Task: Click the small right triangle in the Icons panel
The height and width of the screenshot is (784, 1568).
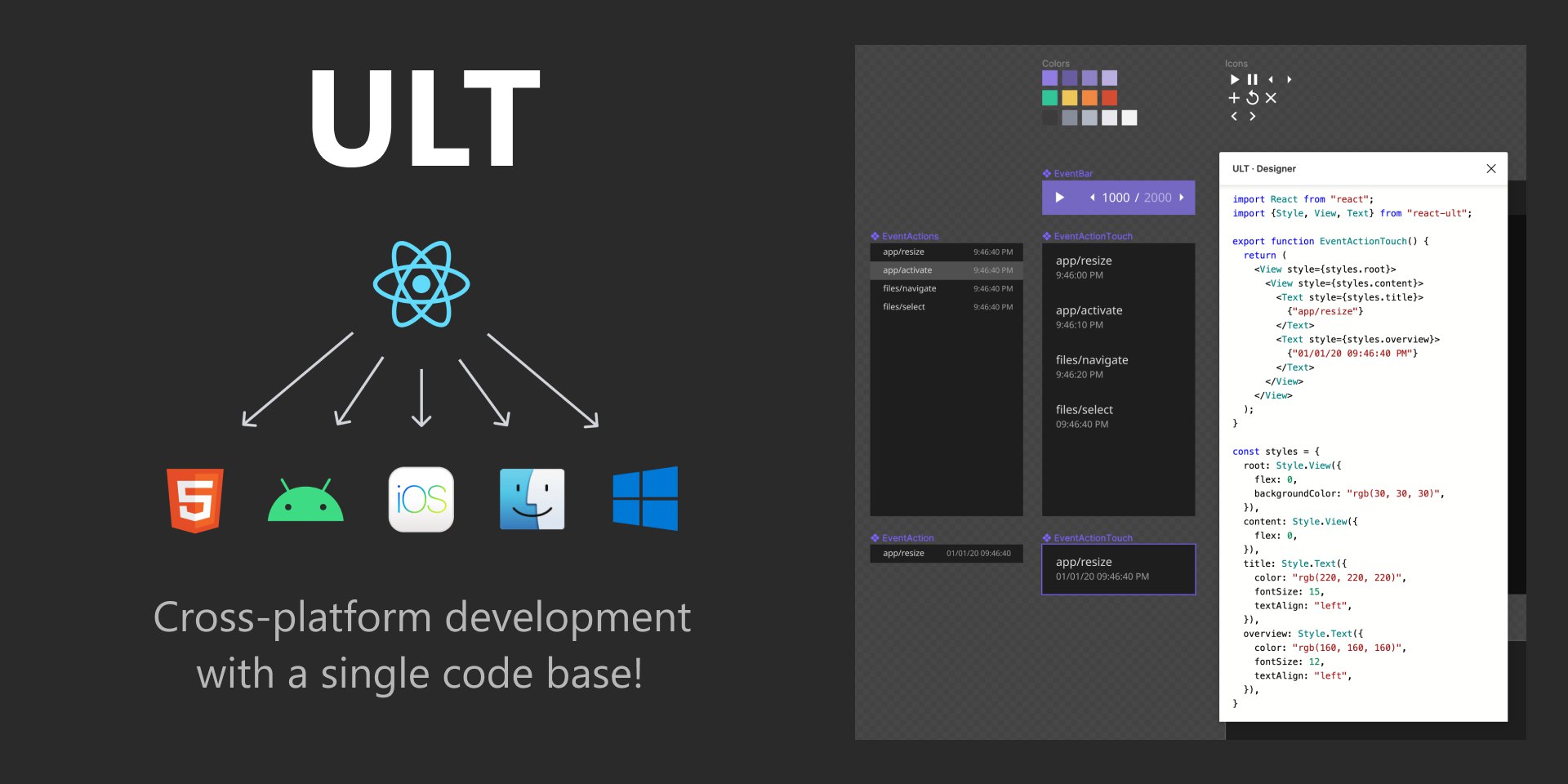Action: [1289, 79]
